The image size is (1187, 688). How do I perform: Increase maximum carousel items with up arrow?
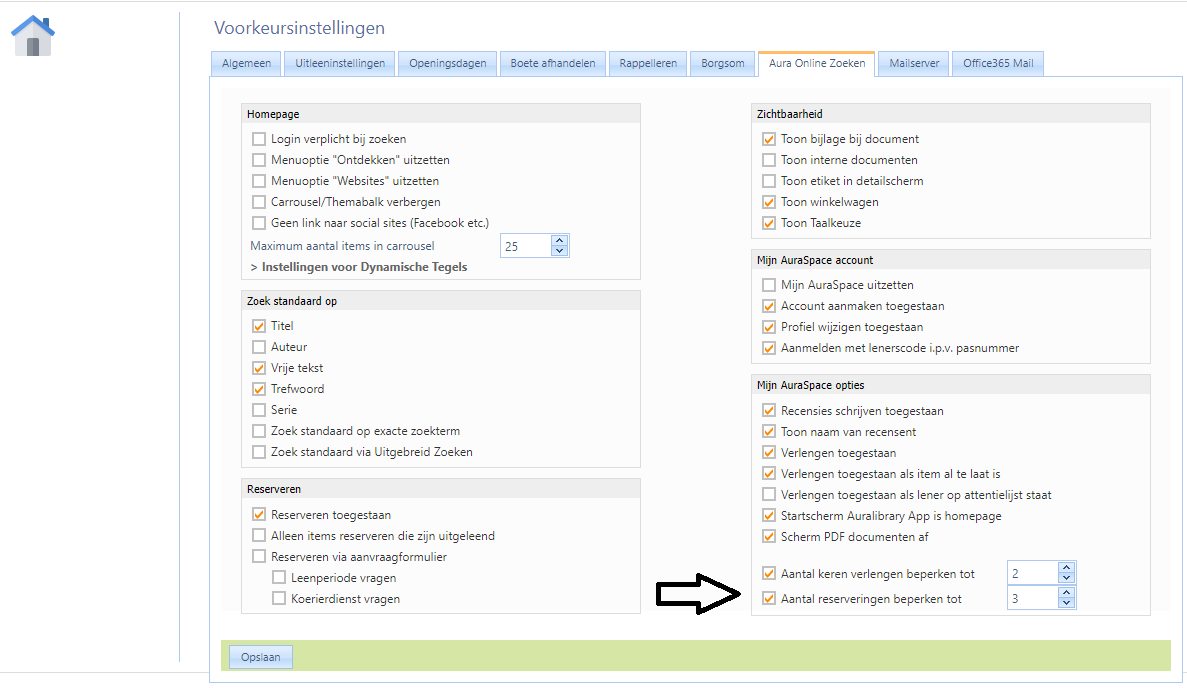pyautogui.click(x=559, y=240)
